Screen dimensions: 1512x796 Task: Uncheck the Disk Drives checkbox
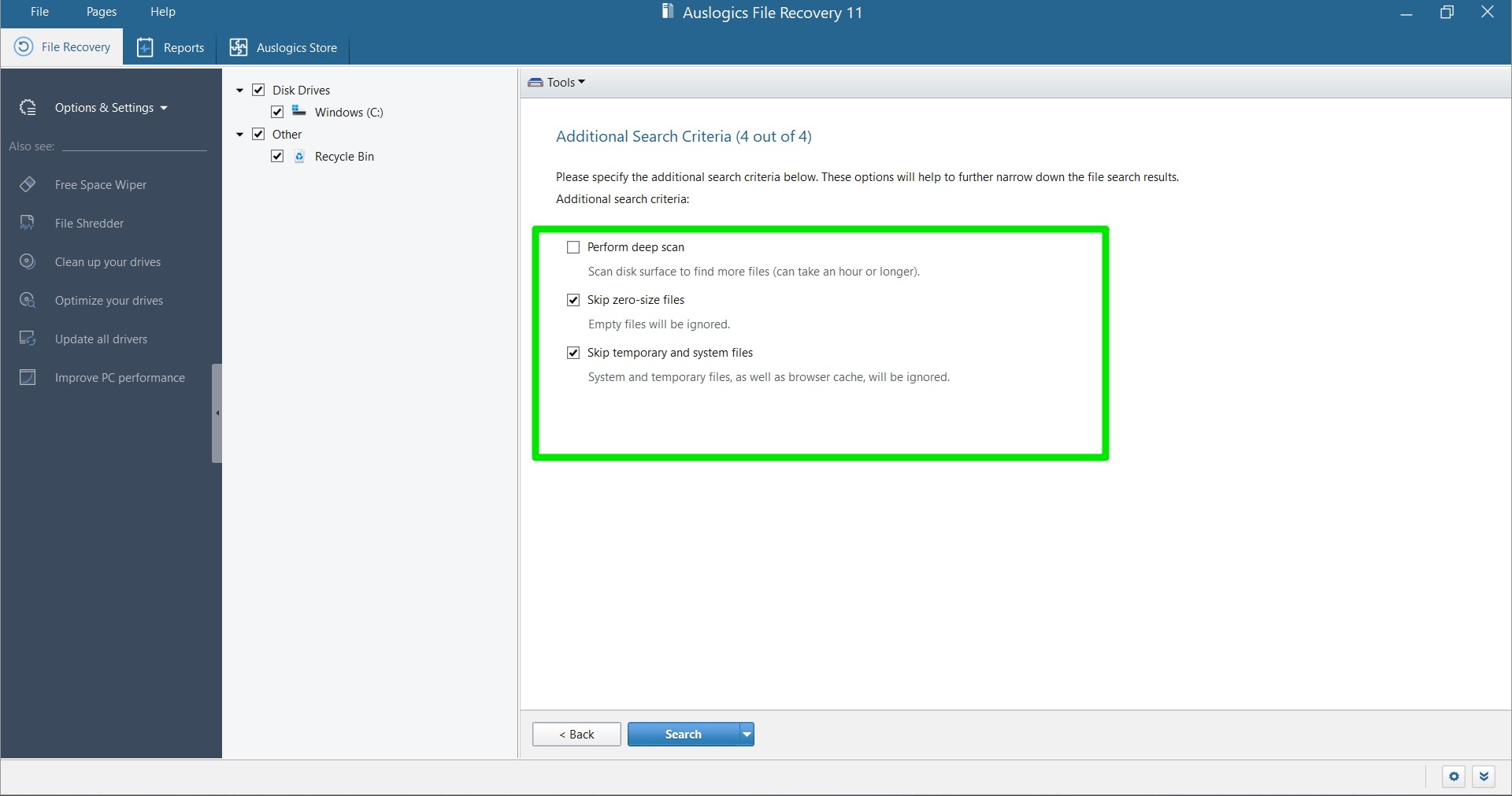pos(258,90)
